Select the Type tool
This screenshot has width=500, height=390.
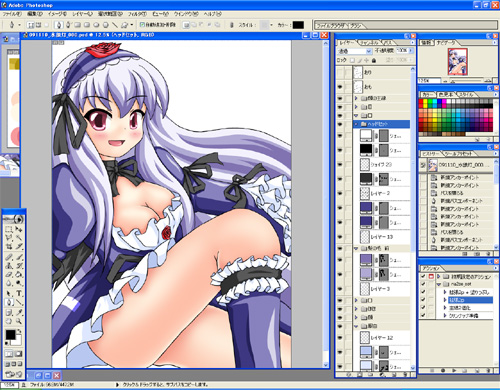19,294
